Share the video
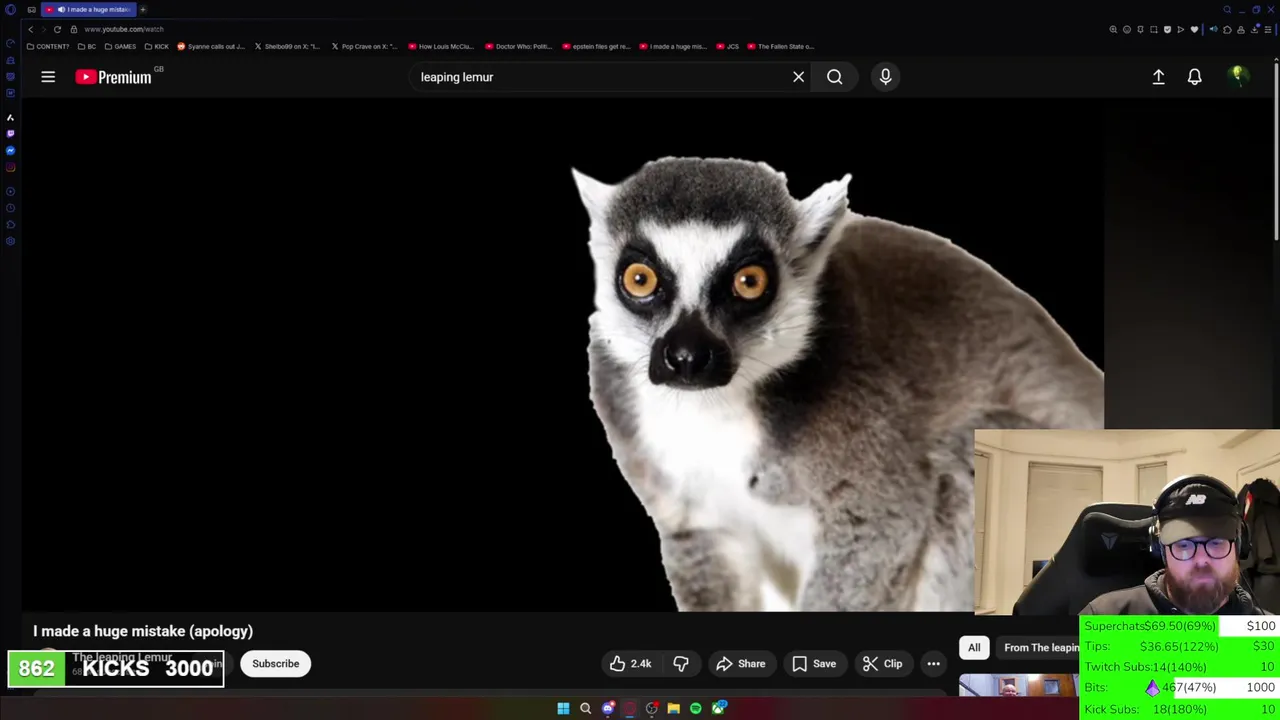This screenshot has width=1280, height=720. (x=740, y=664)
